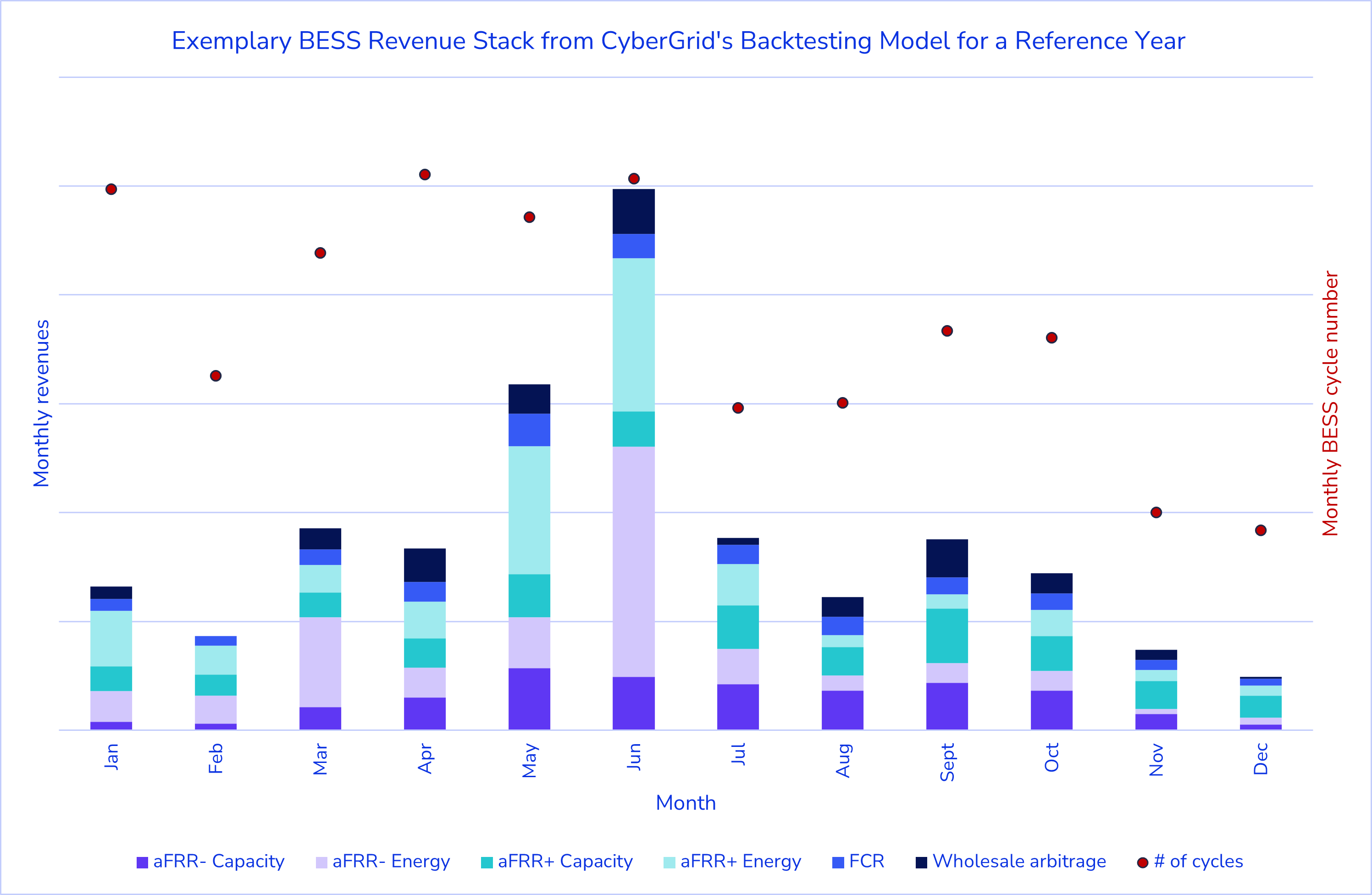Screen dimensions: 1372x895
Task: Click the 'Month' x-axis title
Action: [x=686, y=803]
